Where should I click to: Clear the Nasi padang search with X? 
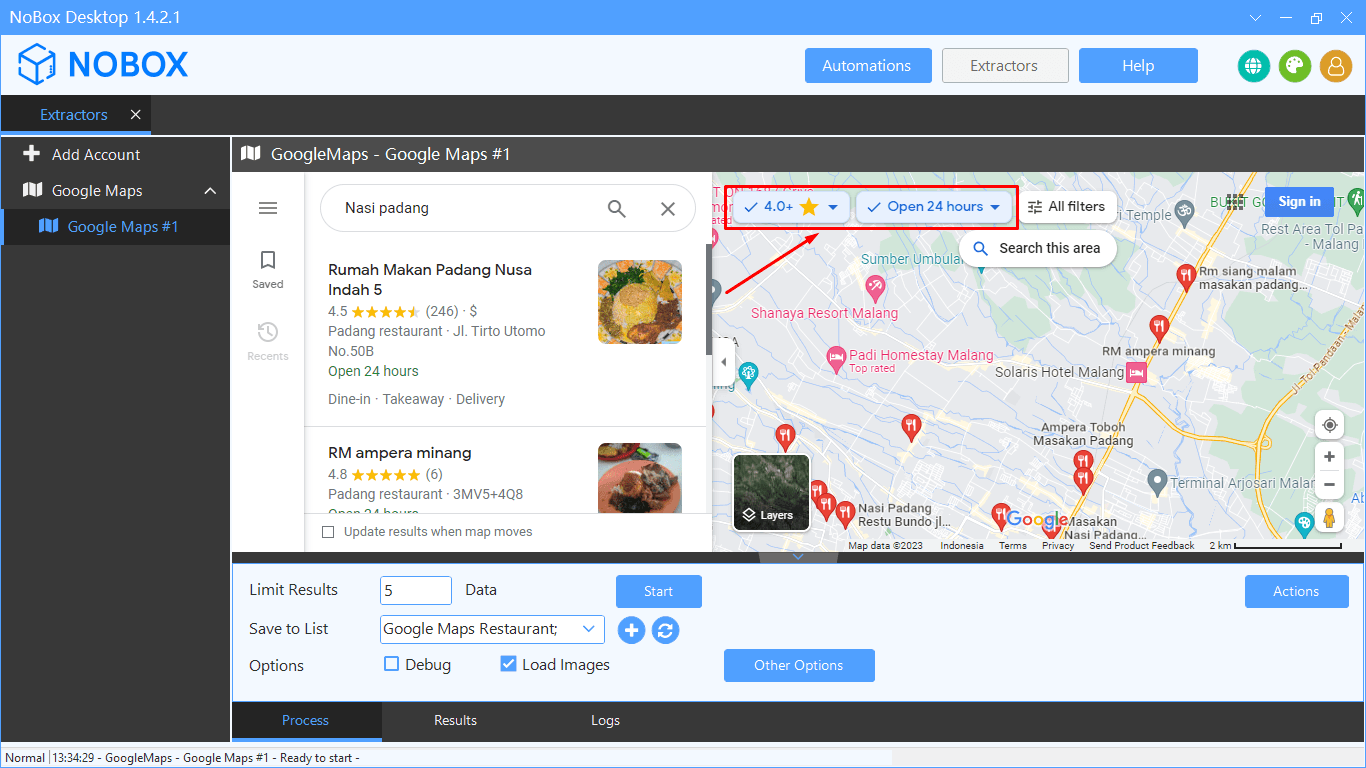coord(668,209)
